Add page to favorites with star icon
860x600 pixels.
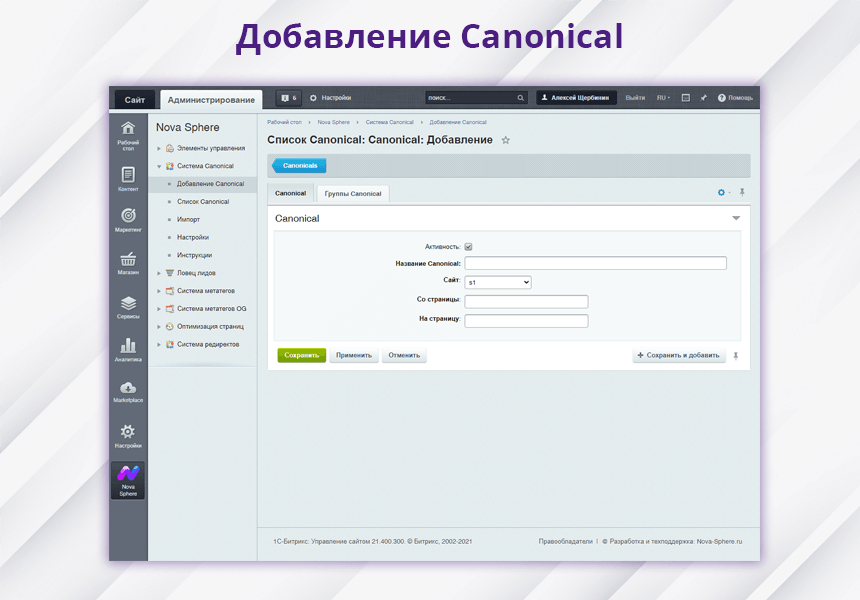[506, 140]
